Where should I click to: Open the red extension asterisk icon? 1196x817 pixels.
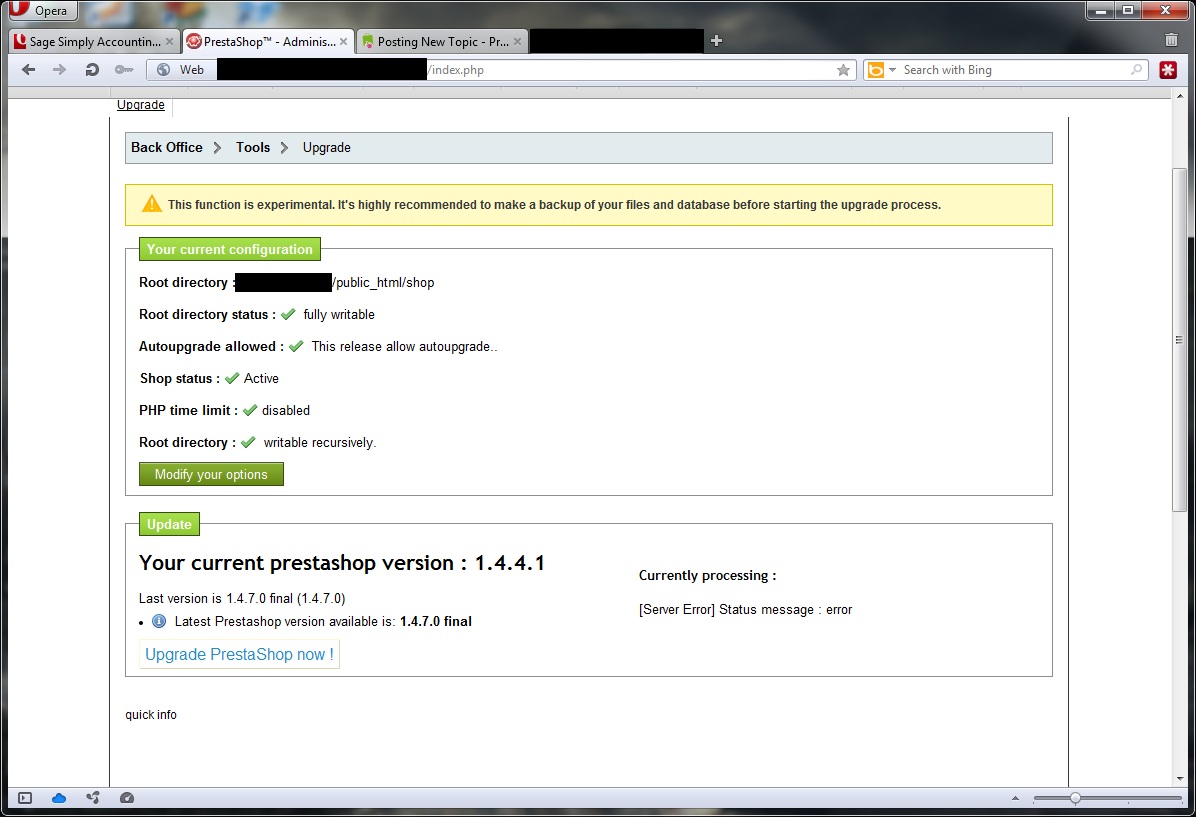click(x=1168, y=70)
